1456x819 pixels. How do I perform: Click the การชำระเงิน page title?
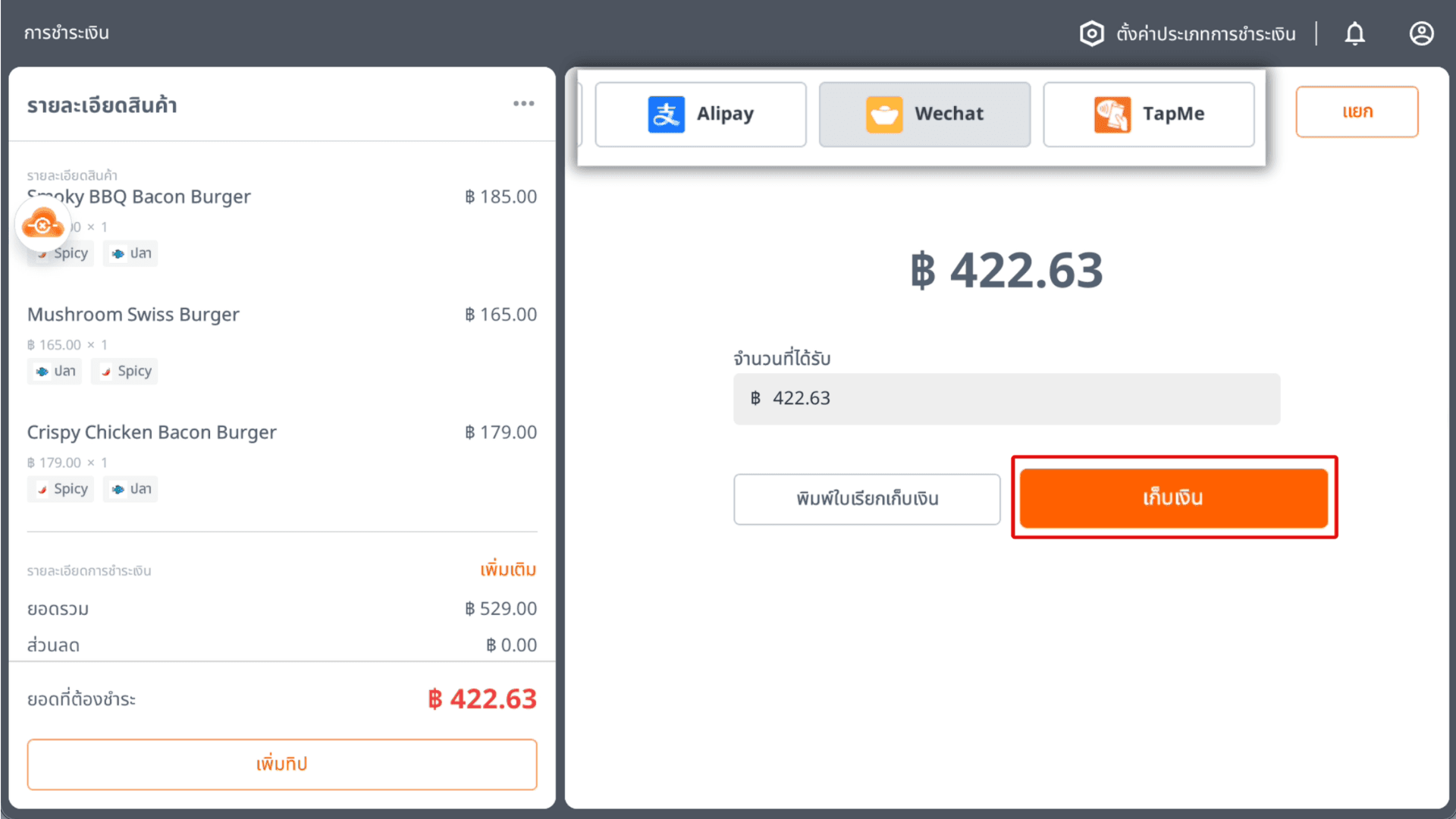coord(67,33)
